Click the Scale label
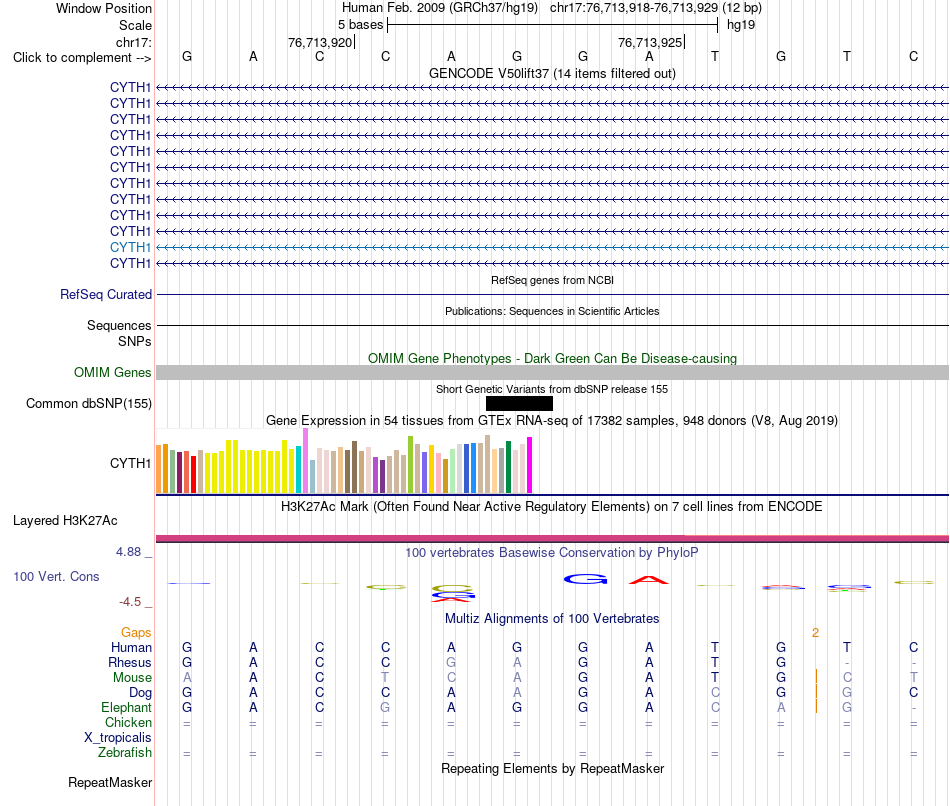 135,25
